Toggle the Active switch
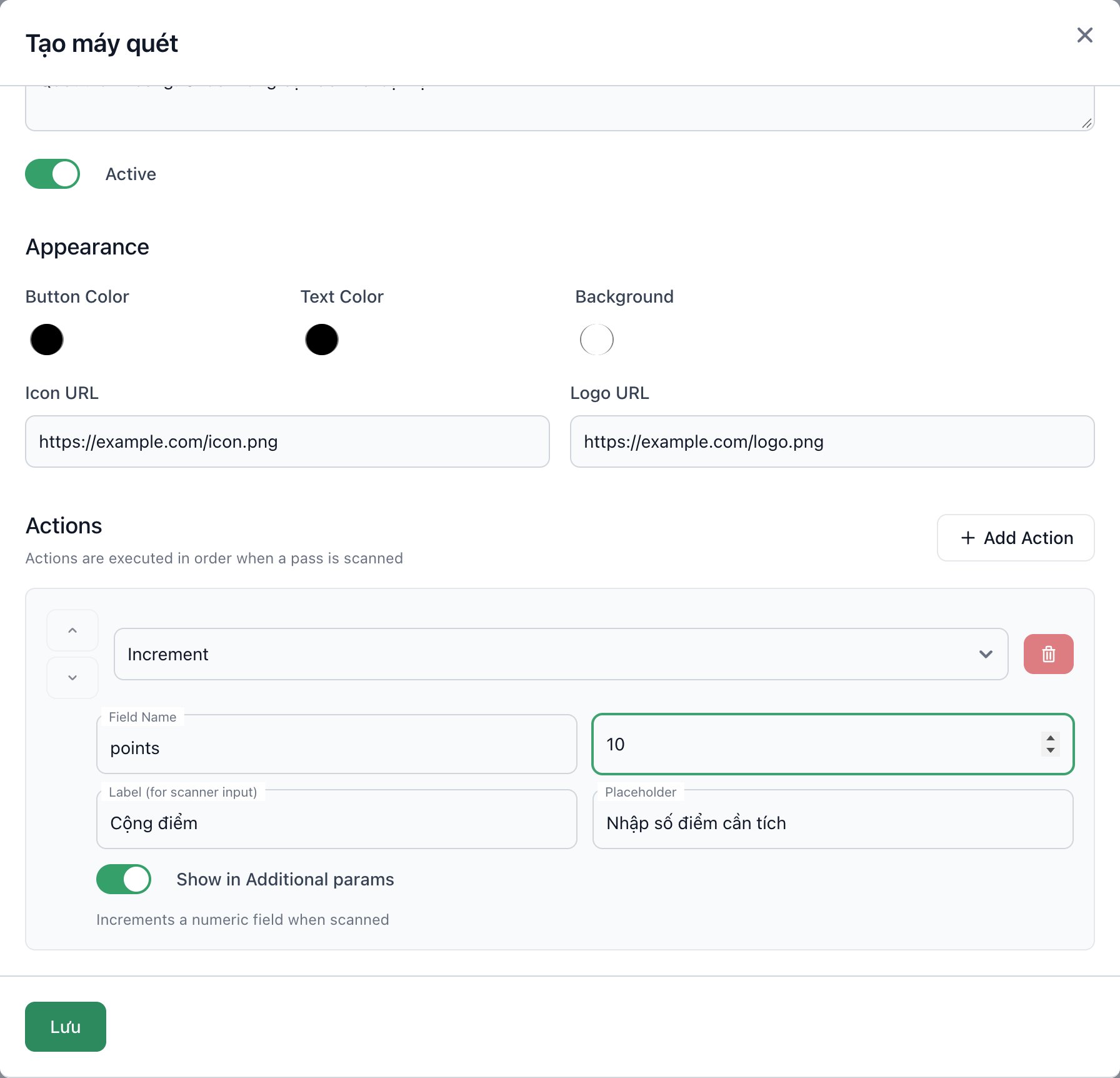Viewport: 1120px width, 1078px height. pyautogui.click(x=52, y=174)
